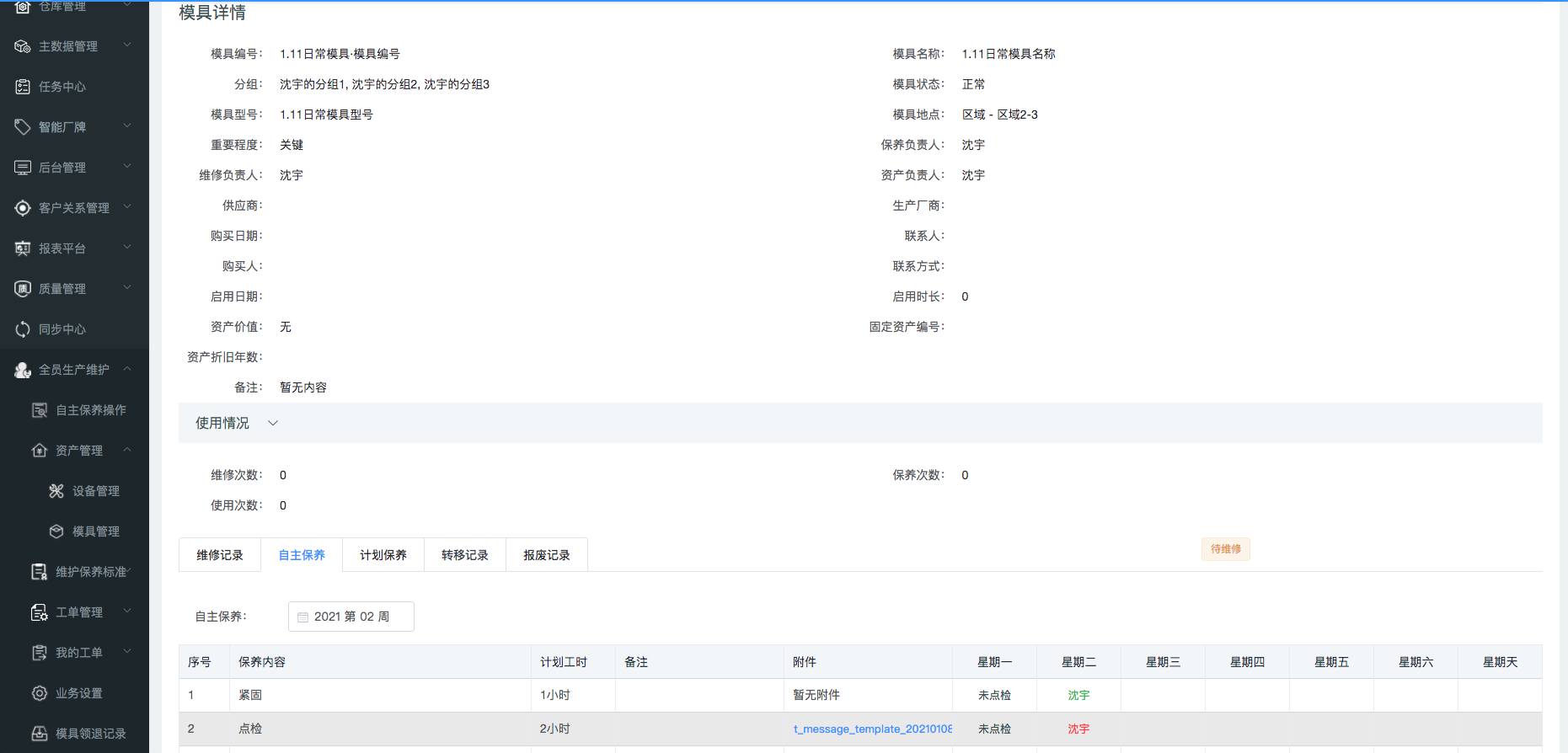Click the 智能厂牌 tag icon
The image size is (1568, 753).
pyautogui.click(x=23, y=127)
